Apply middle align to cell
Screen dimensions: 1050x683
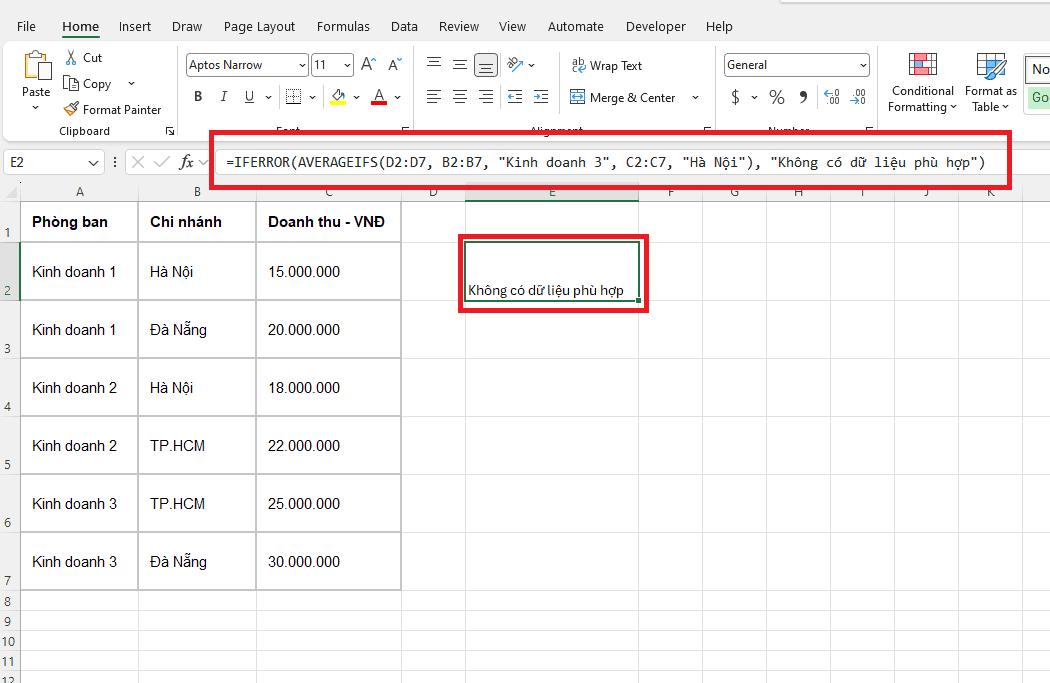[x=460, y=65]
